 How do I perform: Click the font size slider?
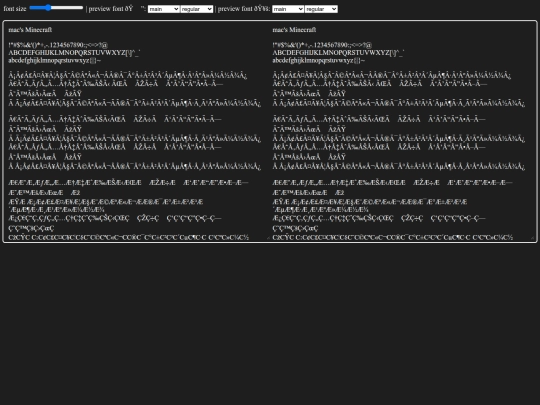coord(56,8)
